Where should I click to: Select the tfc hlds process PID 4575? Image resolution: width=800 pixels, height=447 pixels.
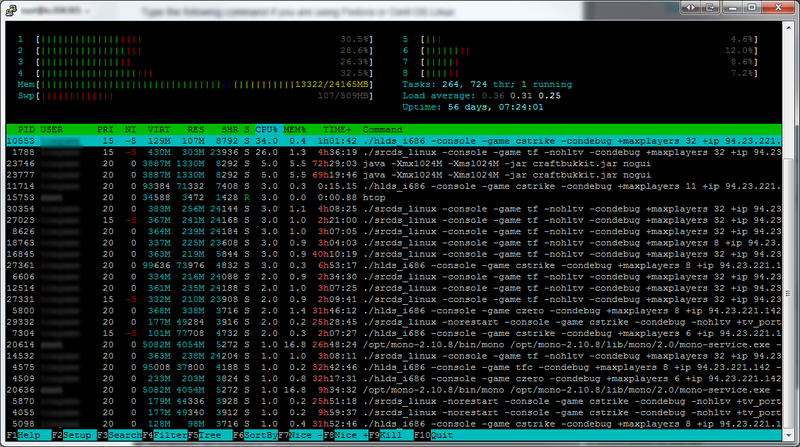(394, 367)
